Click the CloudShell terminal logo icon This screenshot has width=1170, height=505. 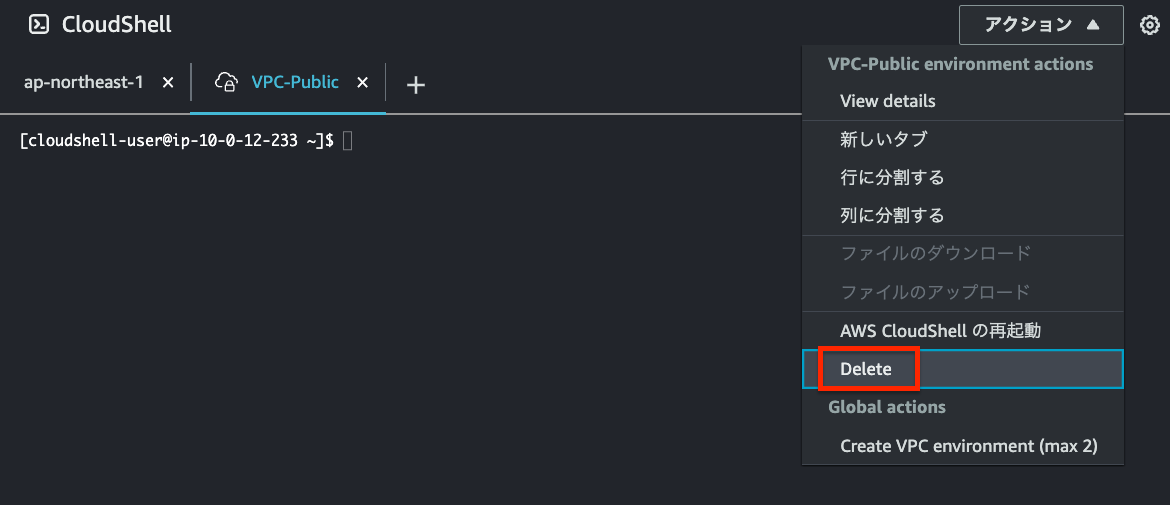click(x=39, y=25)
